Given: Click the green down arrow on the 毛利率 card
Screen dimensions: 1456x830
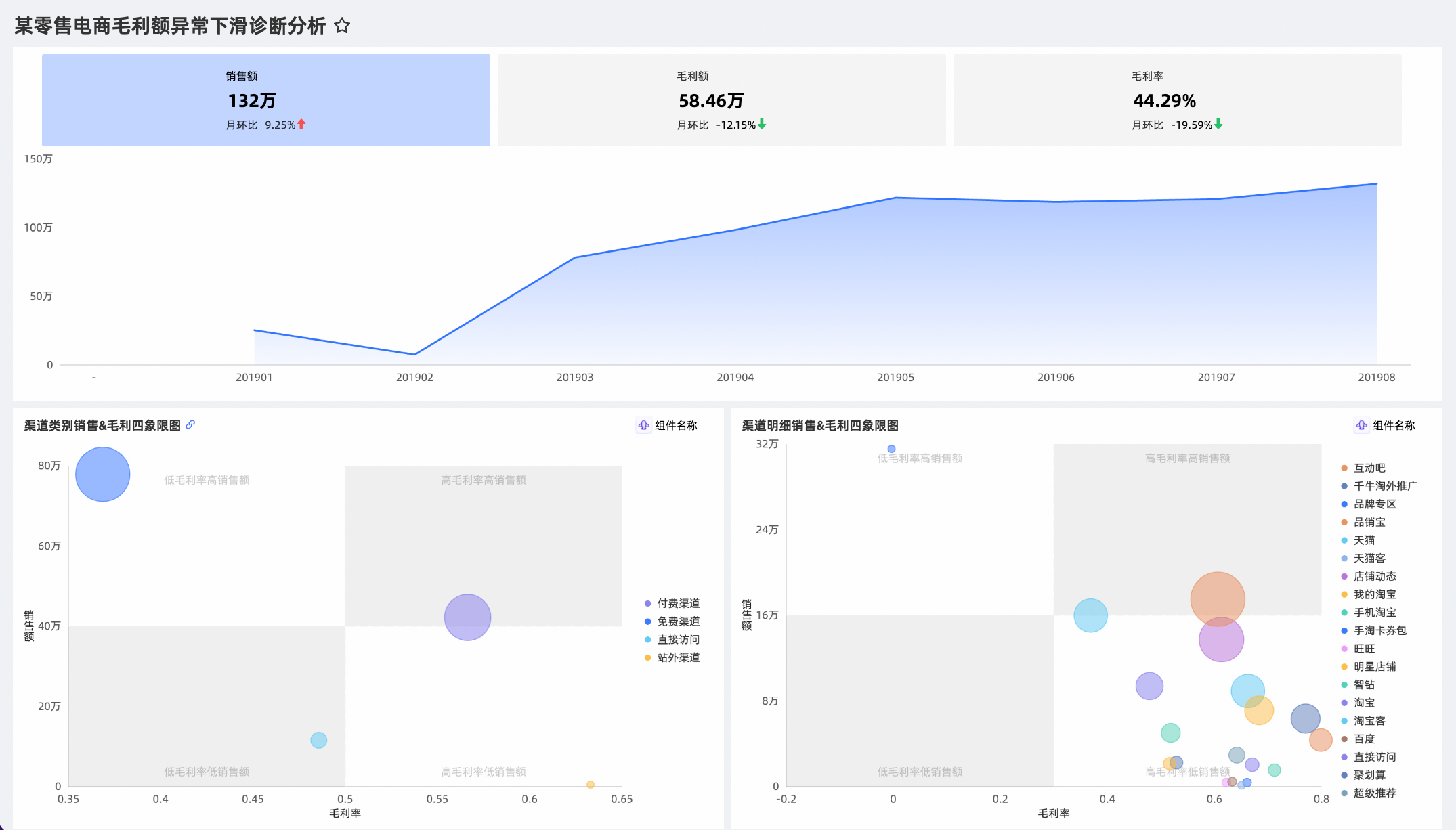Looking at the screenshot, I should click(1218, 125).
